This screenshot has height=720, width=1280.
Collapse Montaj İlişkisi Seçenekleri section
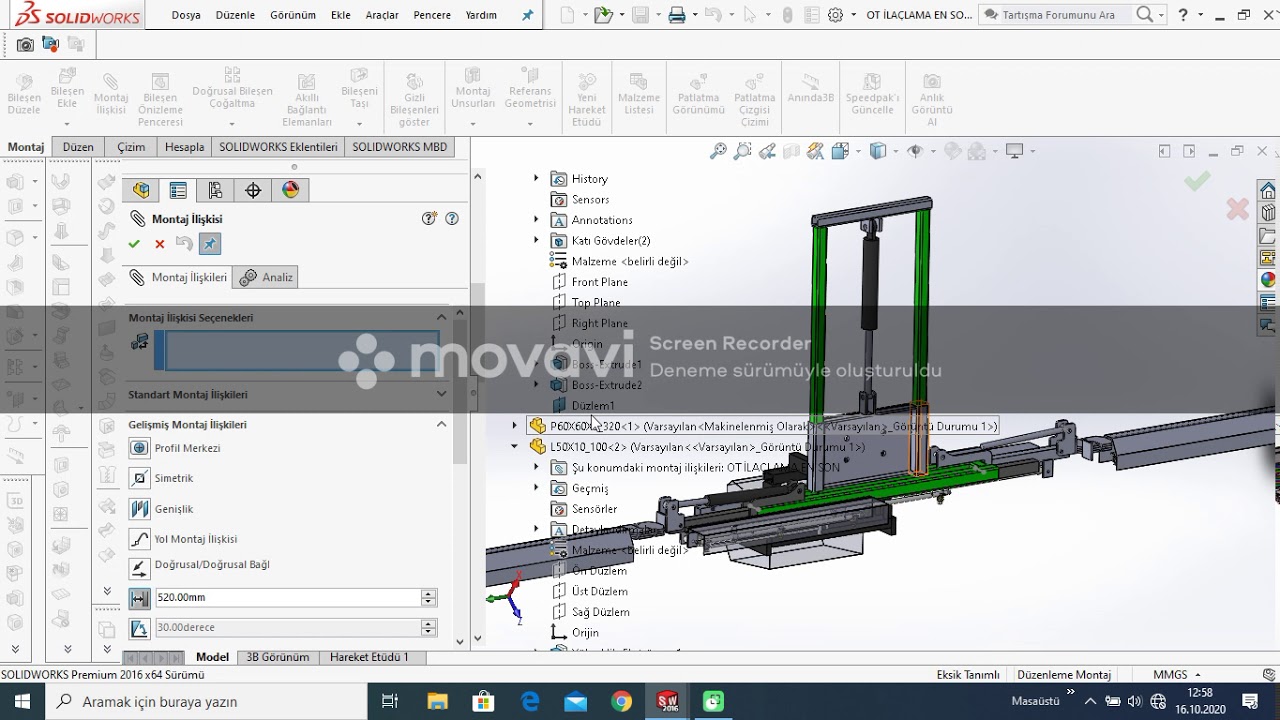click(441, 317)
